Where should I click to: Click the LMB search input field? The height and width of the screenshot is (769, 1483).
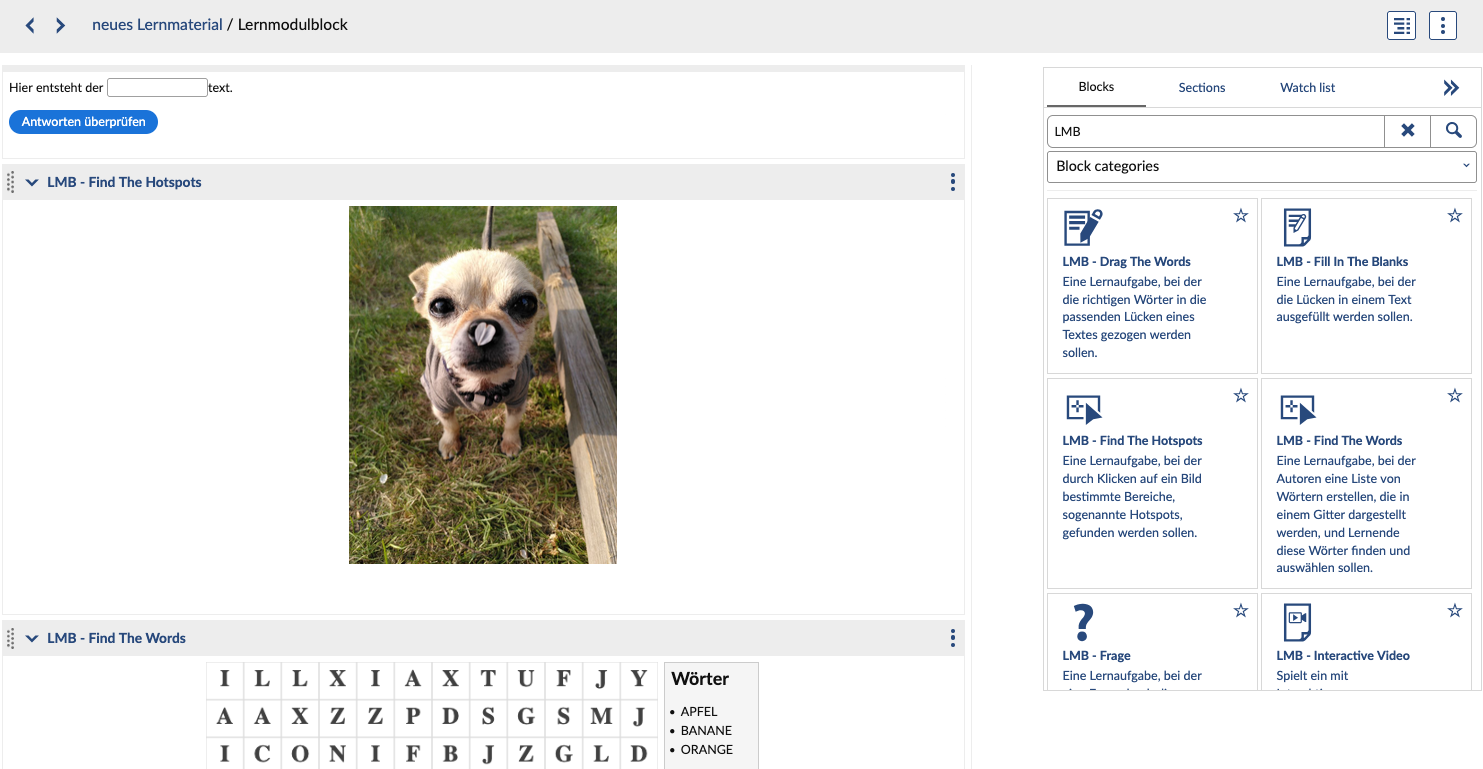(1216, 131)
